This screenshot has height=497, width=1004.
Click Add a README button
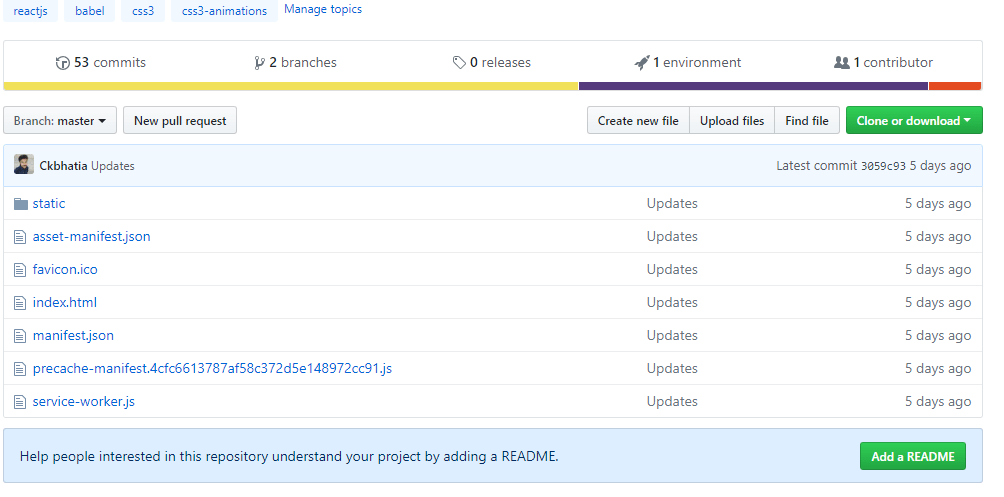click(x=912, y=457)
